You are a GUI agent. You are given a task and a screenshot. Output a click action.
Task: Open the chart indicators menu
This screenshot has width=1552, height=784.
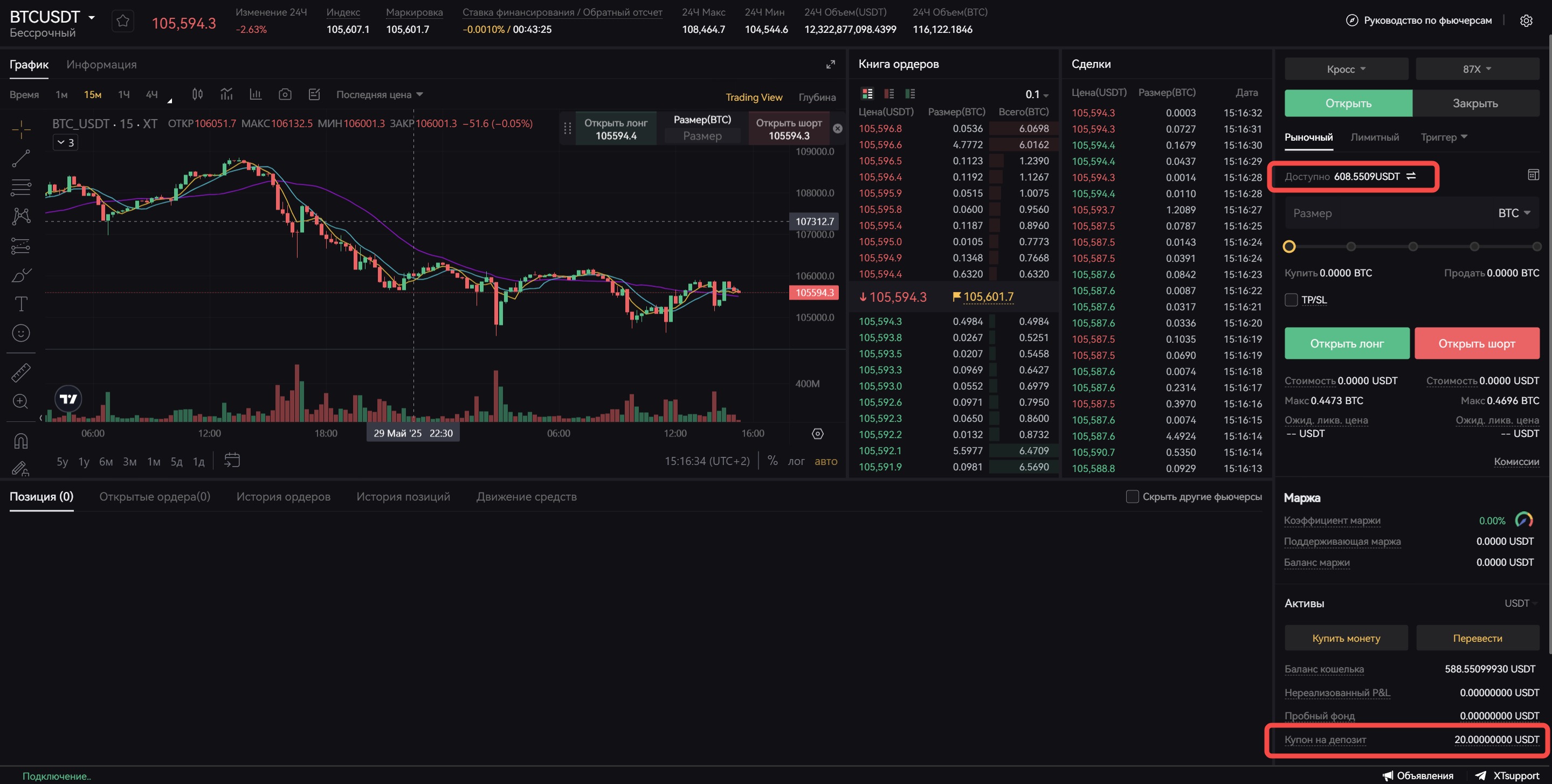[x=226, y=94]
